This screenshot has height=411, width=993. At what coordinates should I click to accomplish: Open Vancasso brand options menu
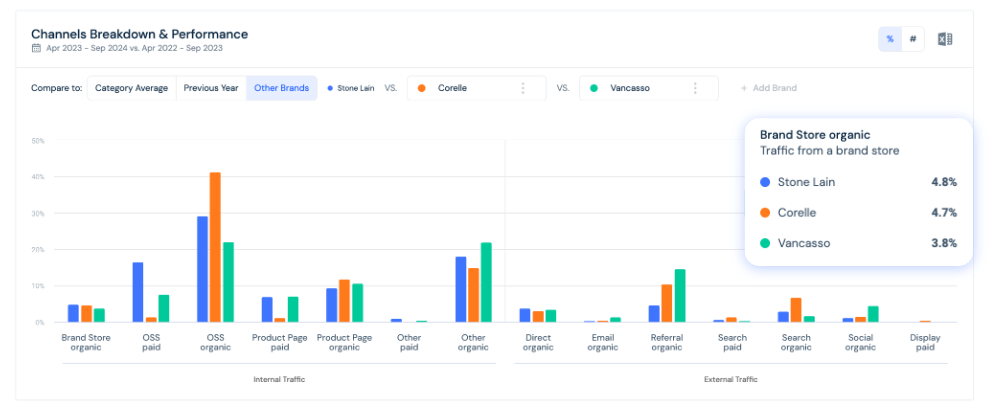(695, 88)
